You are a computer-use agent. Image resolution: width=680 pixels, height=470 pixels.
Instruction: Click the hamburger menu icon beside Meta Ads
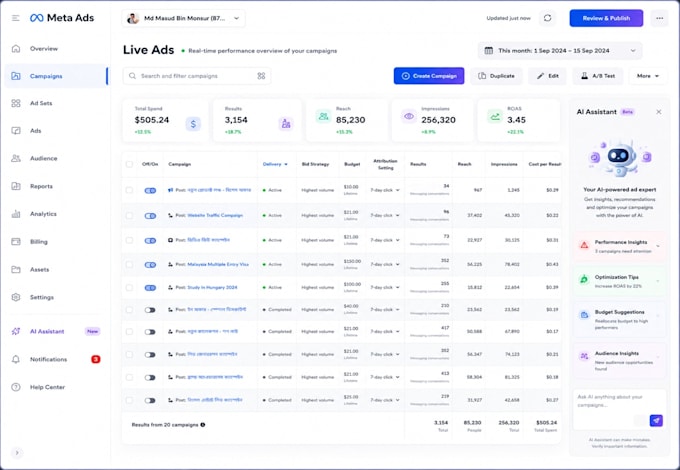click(16, 18)
